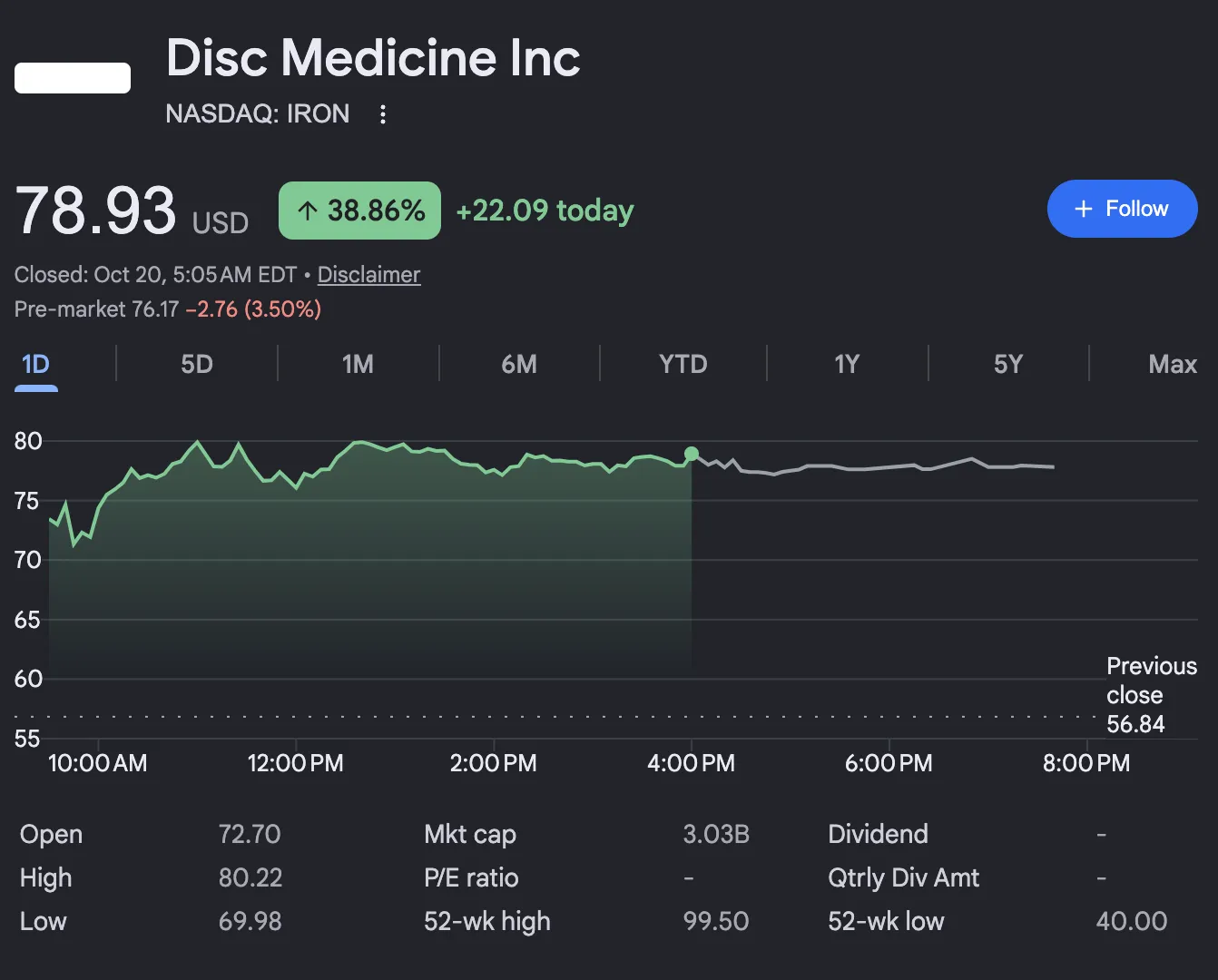The height and width of the screenshot is (980, 1218).
Task: Open the three-dot options menu beside NASDAQ: IRON
Action: 383,114
